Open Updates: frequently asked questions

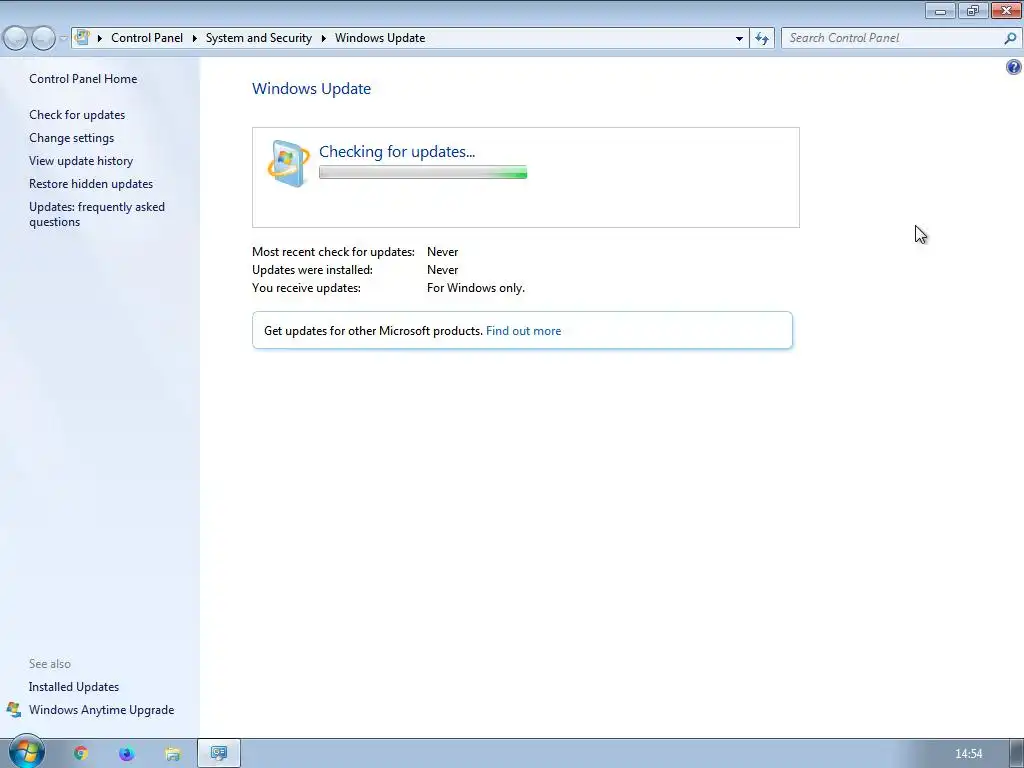(97, 214)
